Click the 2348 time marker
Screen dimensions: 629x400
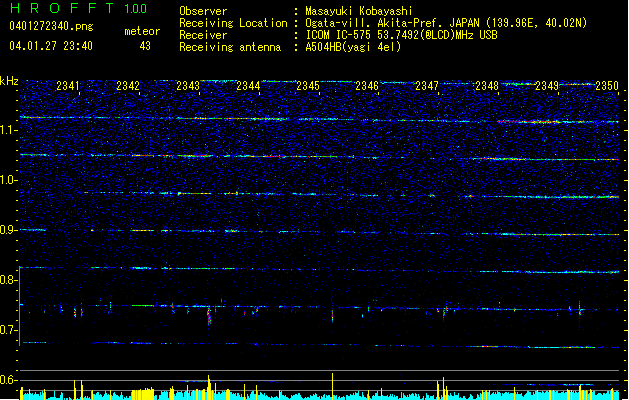pos(487,85)
